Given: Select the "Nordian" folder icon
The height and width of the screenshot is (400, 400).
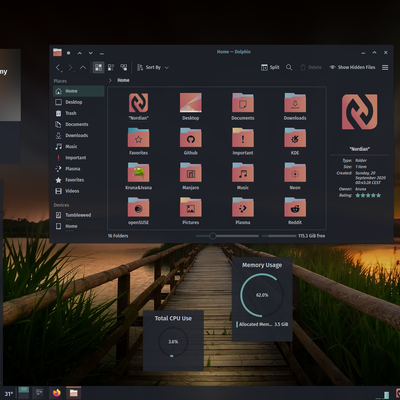Looking at the screenshot, I should [x=138, y=103].
